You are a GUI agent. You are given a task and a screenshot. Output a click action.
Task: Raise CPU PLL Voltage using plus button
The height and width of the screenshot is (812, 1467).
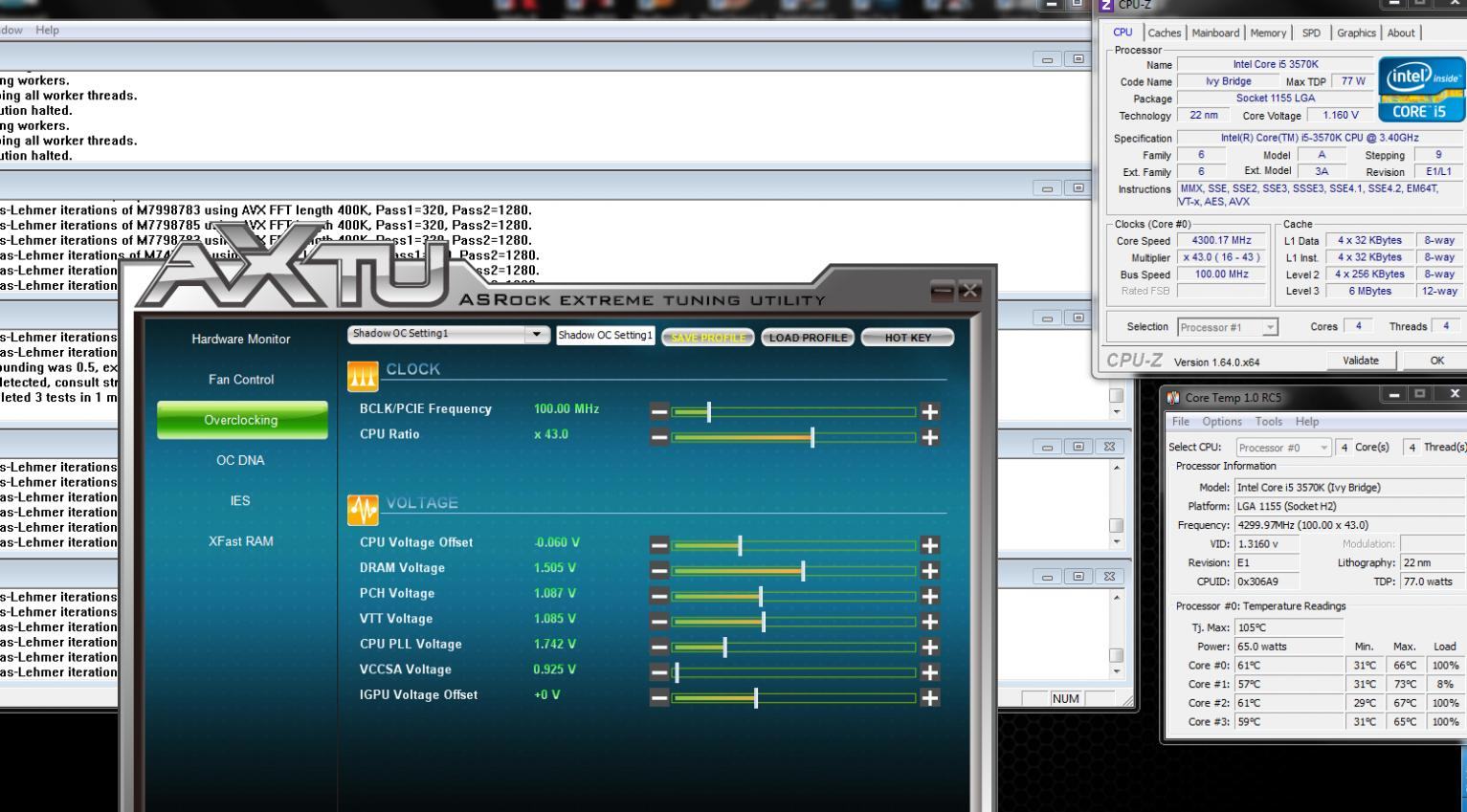[929, 647]
